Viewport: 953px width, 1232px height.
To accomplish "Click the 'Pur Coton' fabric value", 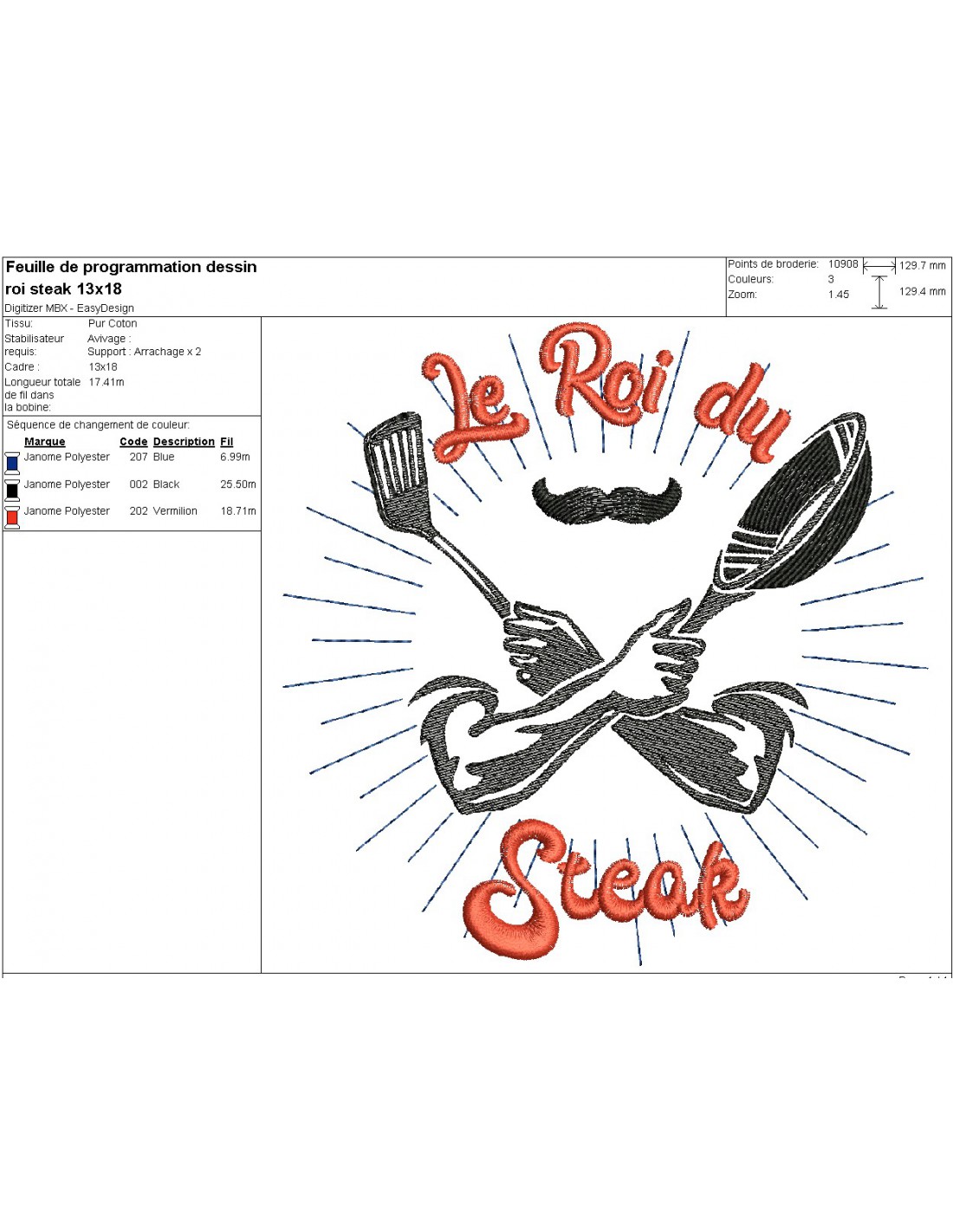I will point(113,323).
